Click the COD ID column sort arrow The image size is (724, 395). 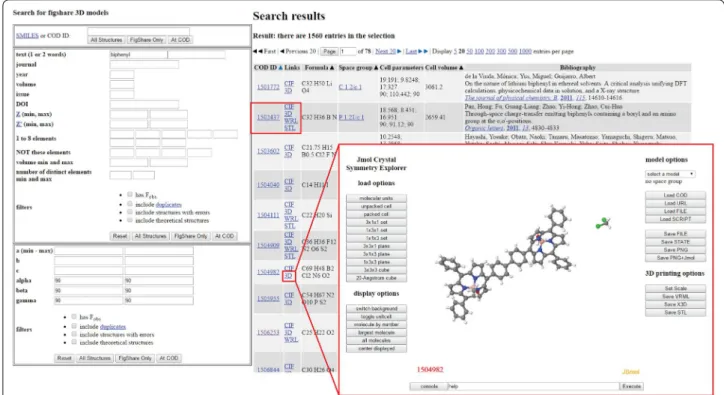[x=280, y=67]
